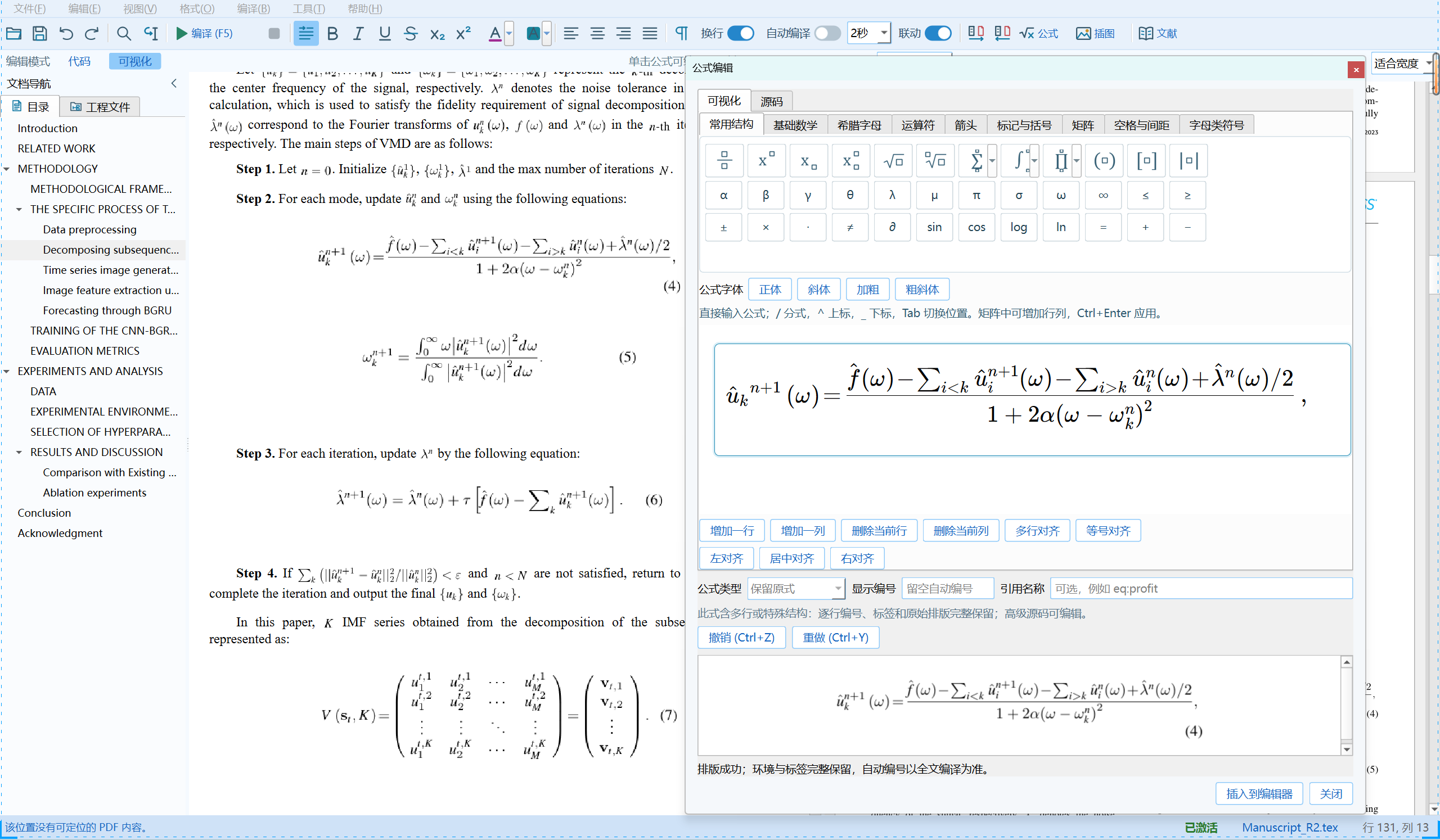Switch to the 希腊字母 tab
This screenshot has height=840, width=1440.
859,125
